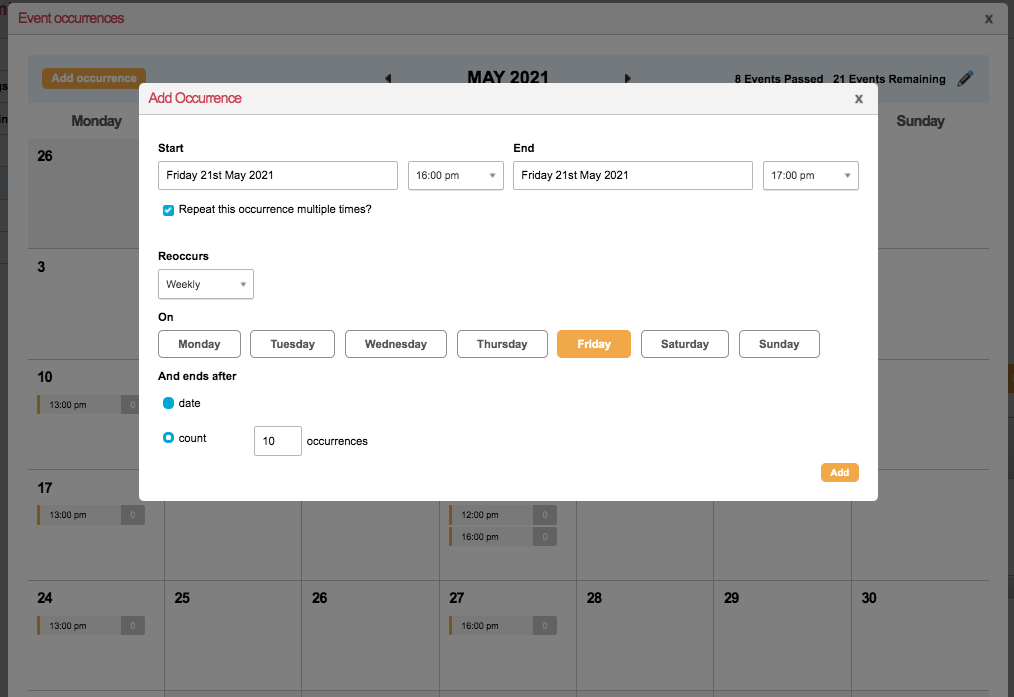This screenshot has width=1014, height=697.
Task: Select the date radio button
Action: (x=168, y=403)
